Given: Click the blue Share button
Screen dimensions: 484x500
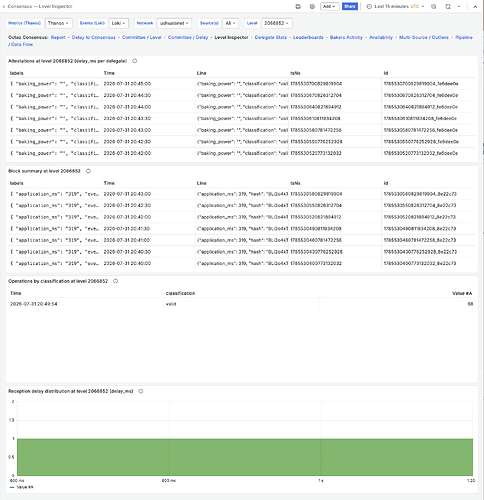Looking at the screenshot, I should click(x=350, y=6).
